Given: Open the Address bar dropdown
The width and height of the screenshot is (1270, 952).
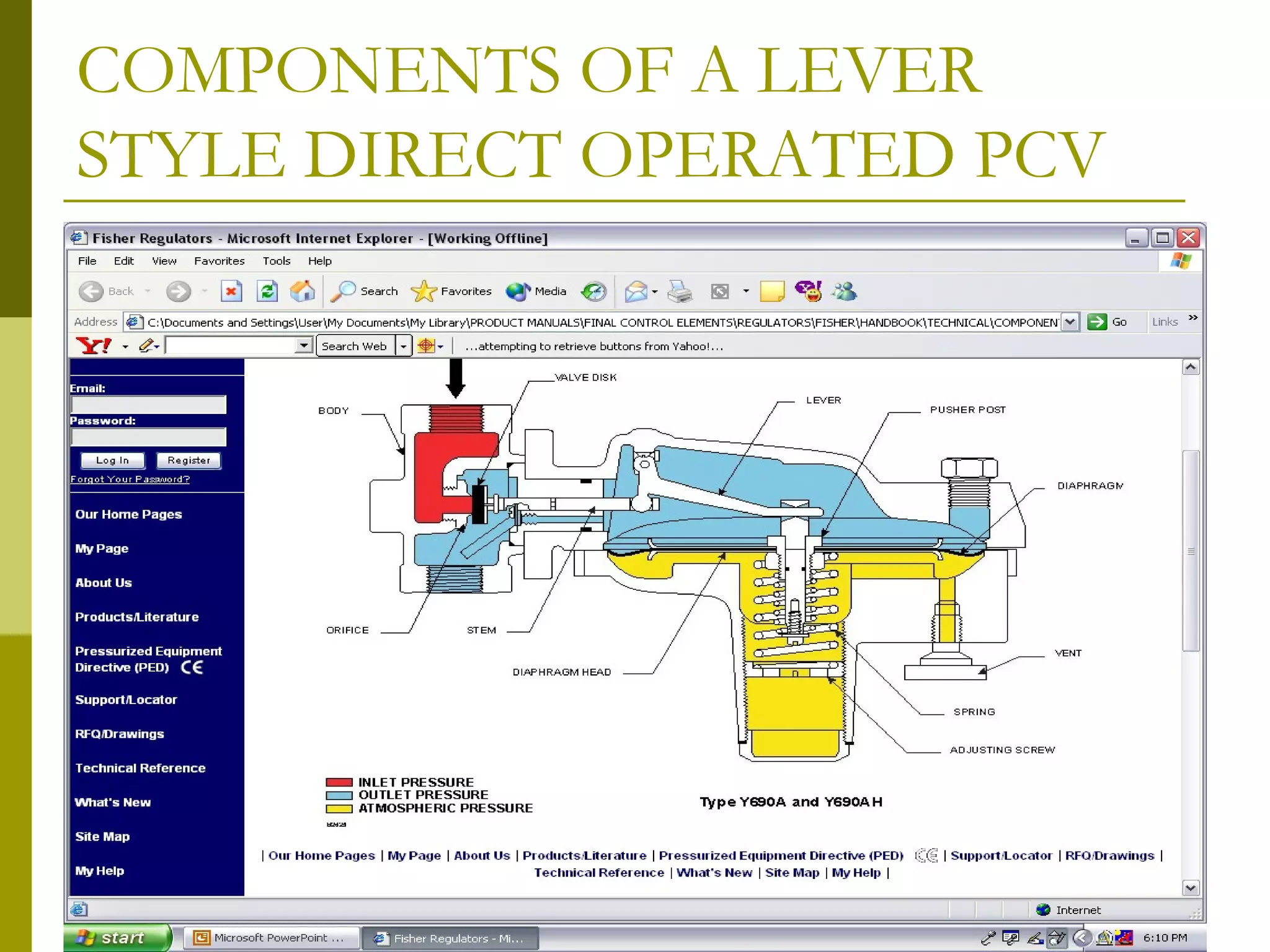Looking at the screenshot, I should tap(1070, 322).
